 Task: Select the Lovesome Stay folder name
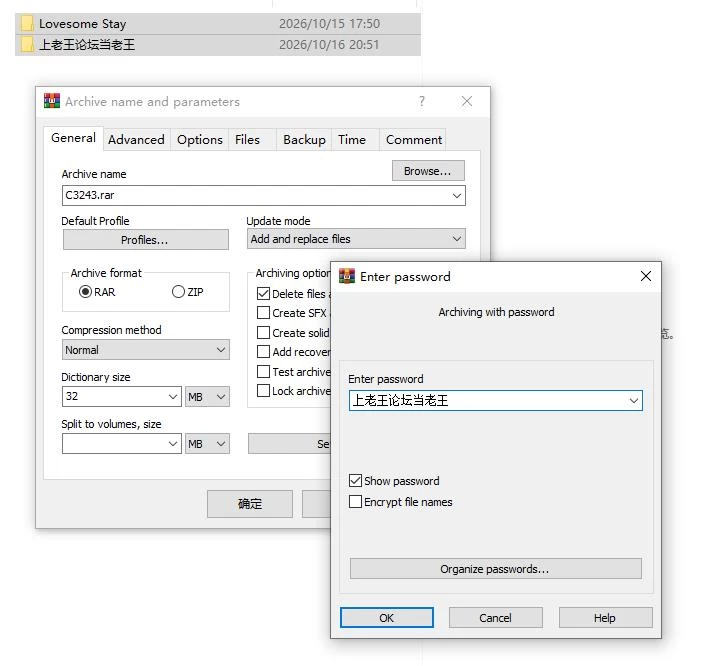[x=82, y=24]
